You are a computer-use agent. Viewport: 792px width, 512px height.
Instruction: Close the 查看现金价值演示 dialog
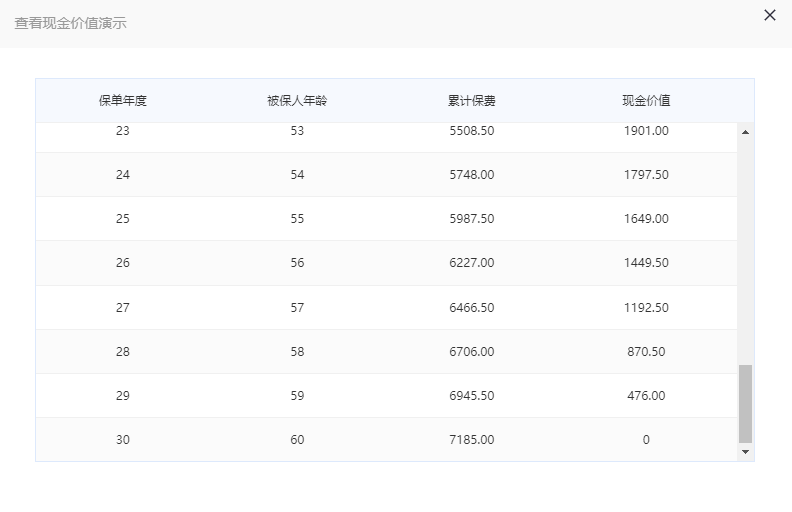click(769, 15)
